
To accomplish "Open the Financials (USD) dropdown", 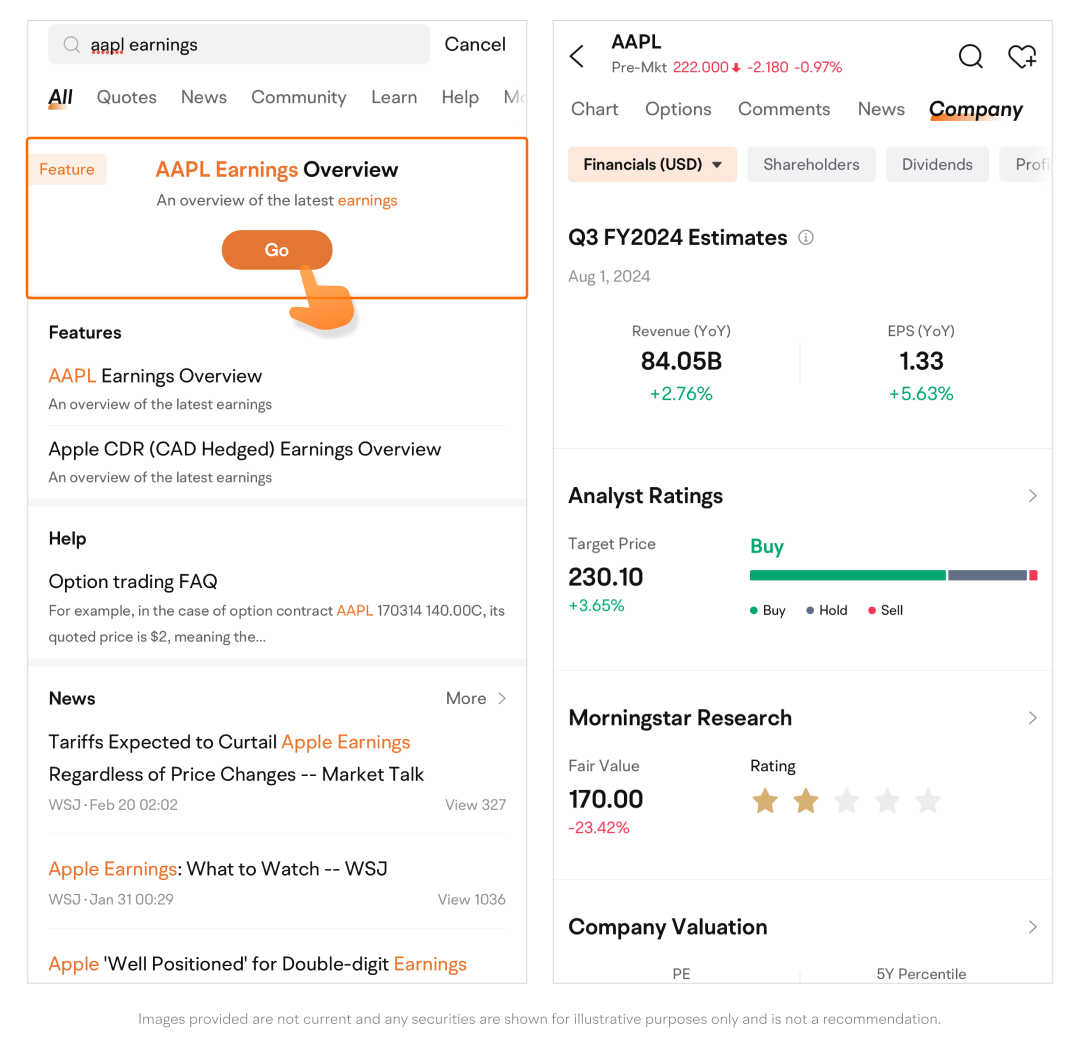I will click(652, 165).
